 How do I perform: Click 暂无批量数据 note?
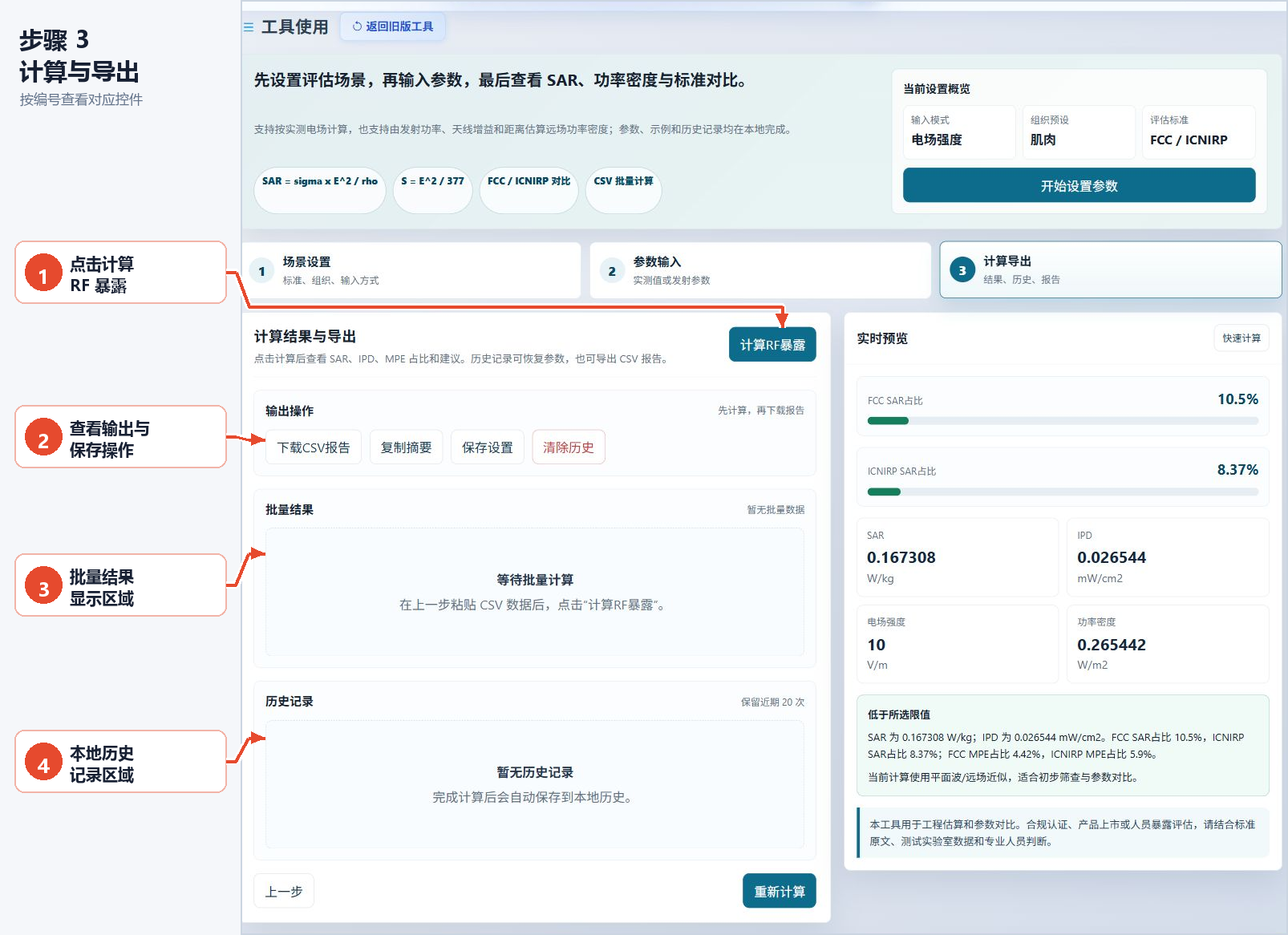click(776, 509)
